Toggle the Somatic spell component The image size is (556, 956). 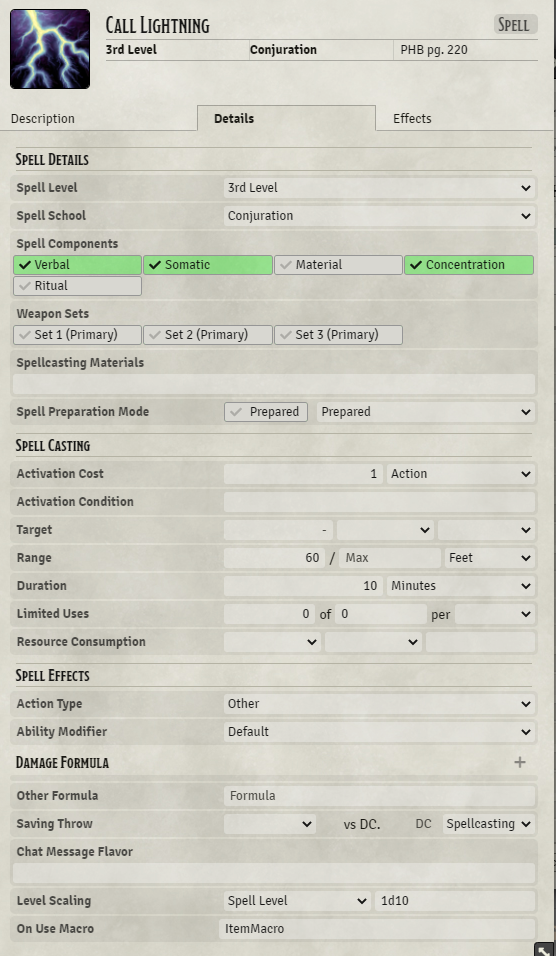coord(208,265)
